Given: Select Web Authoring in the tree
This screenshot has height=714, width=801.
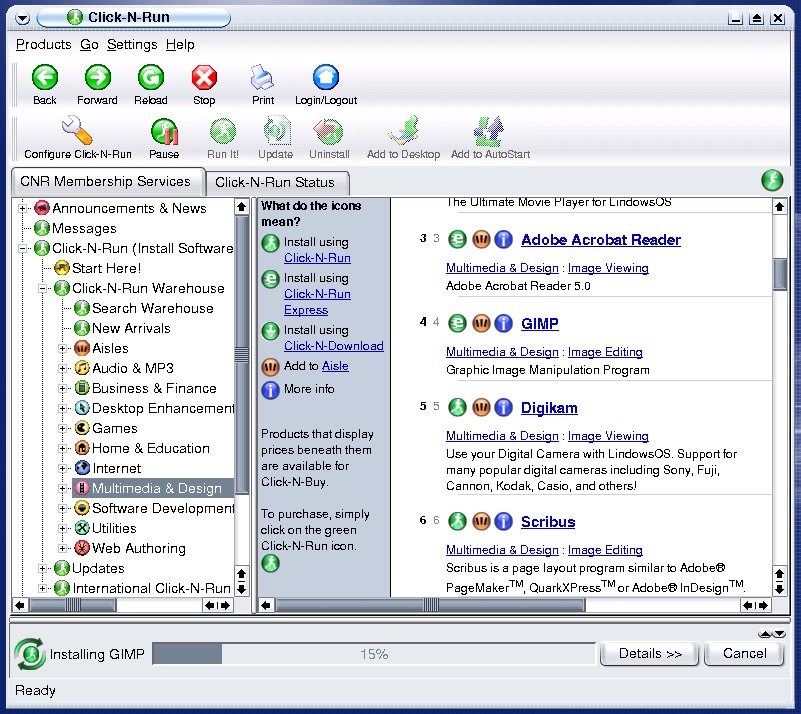Looking at the screenshot, I should pos(138,549).
